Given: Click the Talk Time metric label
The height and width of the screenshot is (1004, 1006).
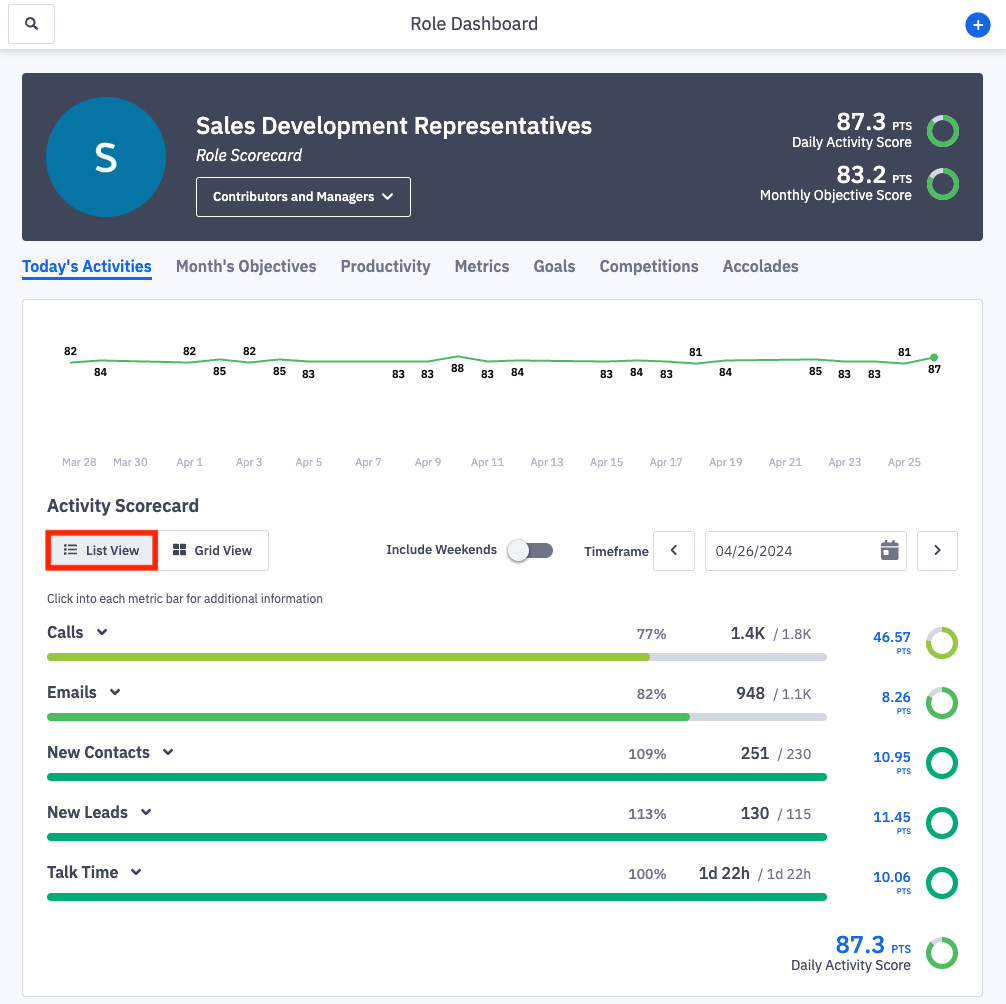Looking at the screenshot, I should point(82,872).
